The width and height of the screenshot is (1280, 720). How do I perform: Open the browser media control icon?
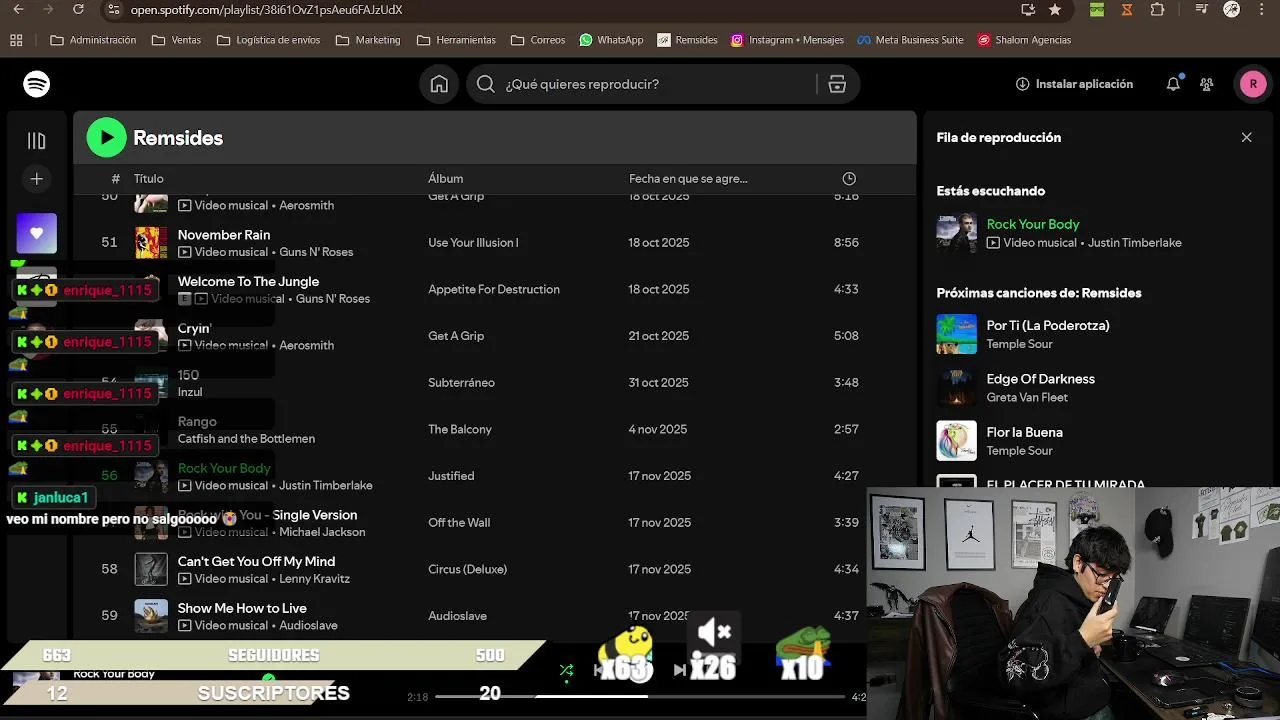[x=1201, y=10]
